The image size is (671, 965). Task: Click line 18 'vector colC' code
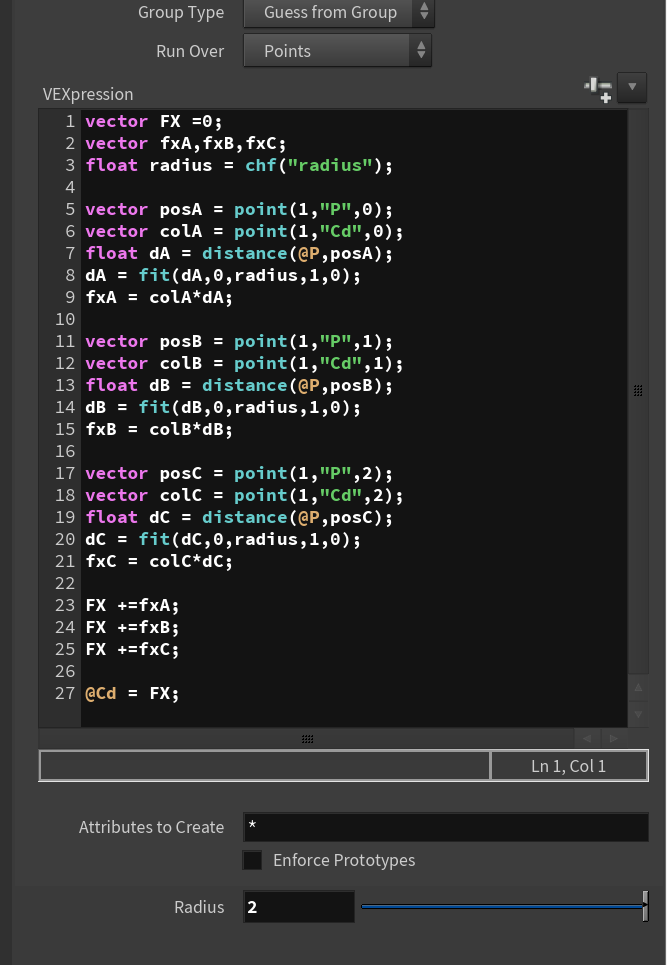tap(244, 495)
